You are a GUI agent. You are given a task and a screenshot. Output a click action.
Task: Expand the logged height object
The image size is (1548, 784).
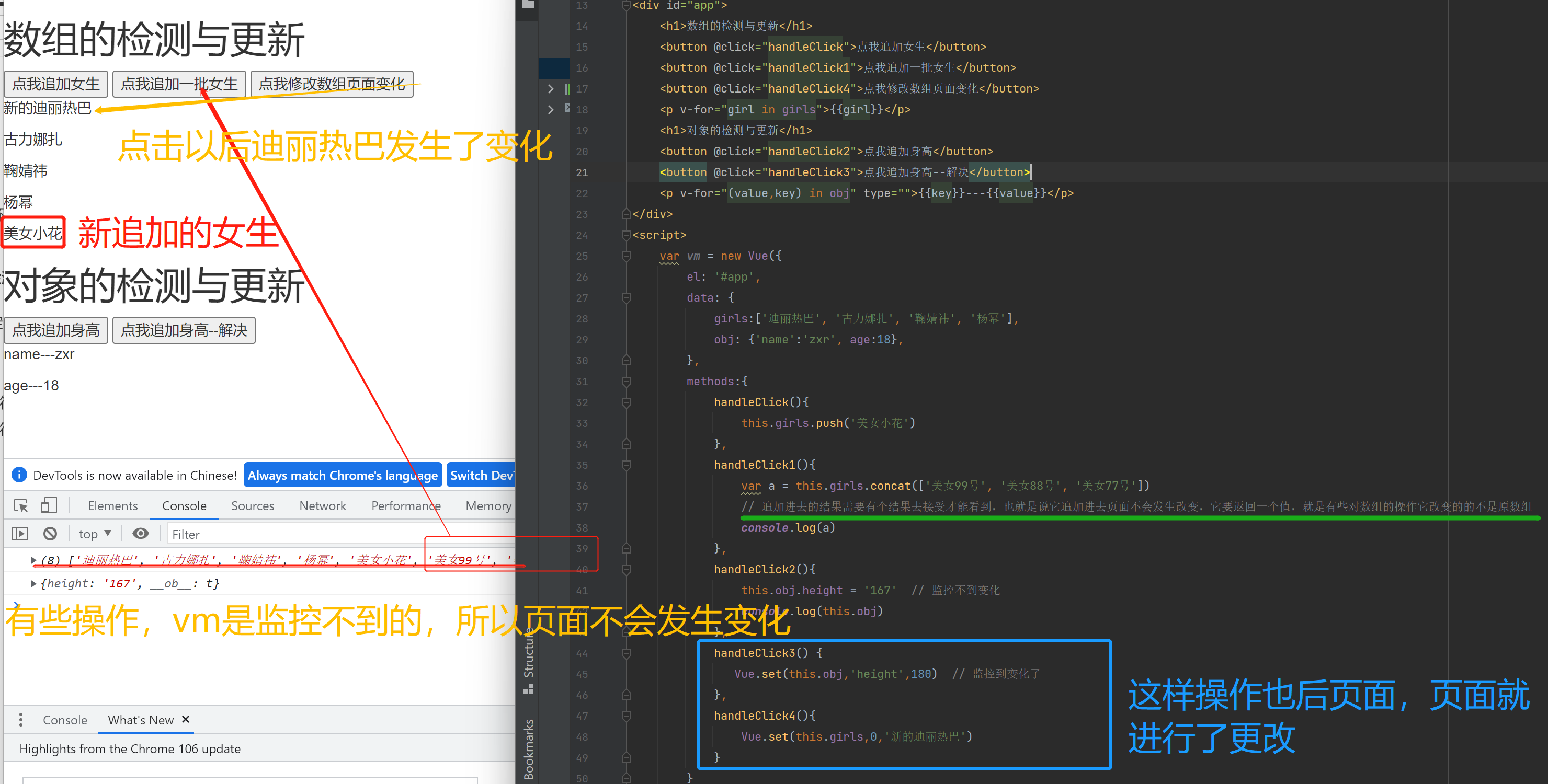33,583
